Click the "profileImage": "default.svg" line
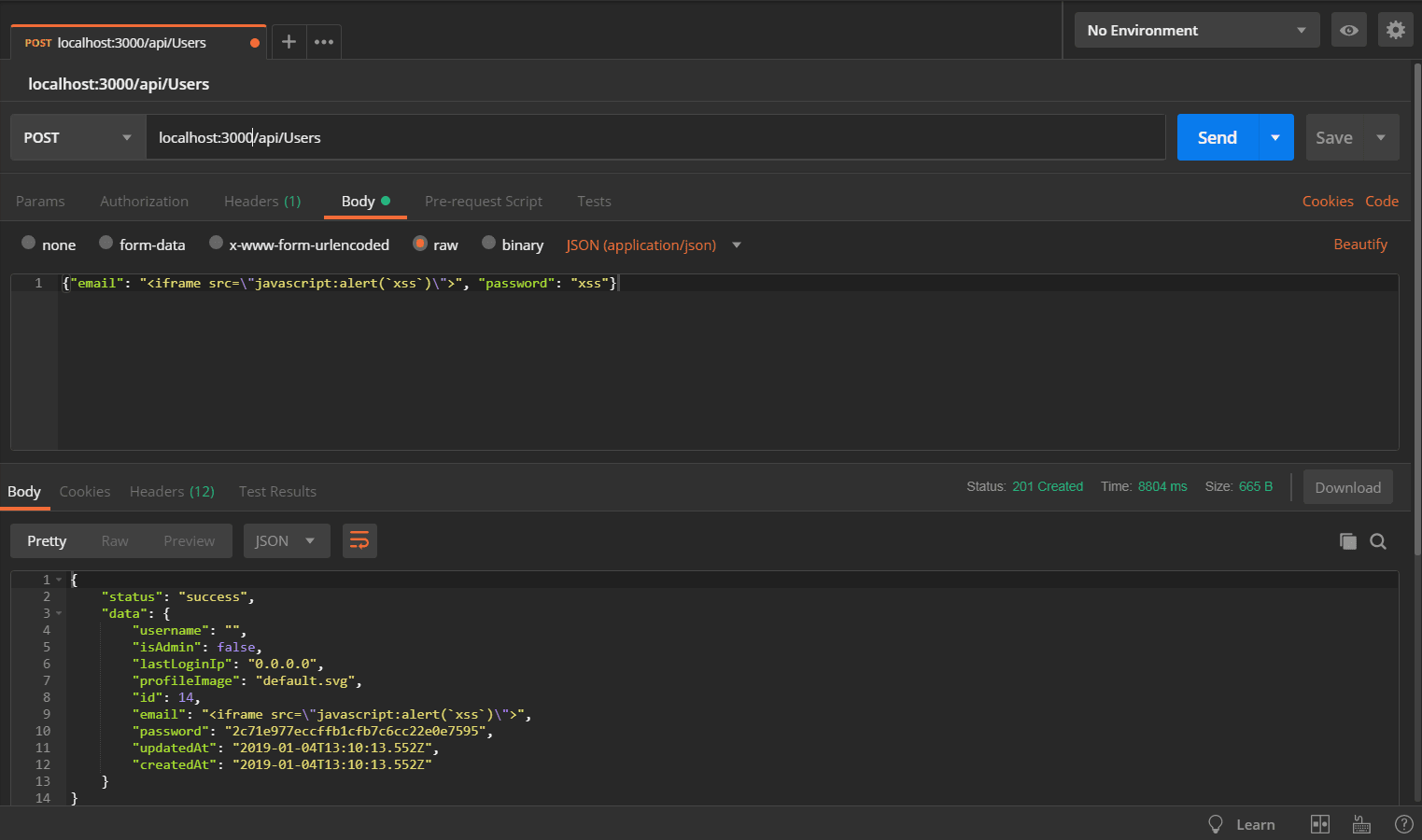Image resolution: width=1422 pixels, height=840 pixels. [247, 680]
